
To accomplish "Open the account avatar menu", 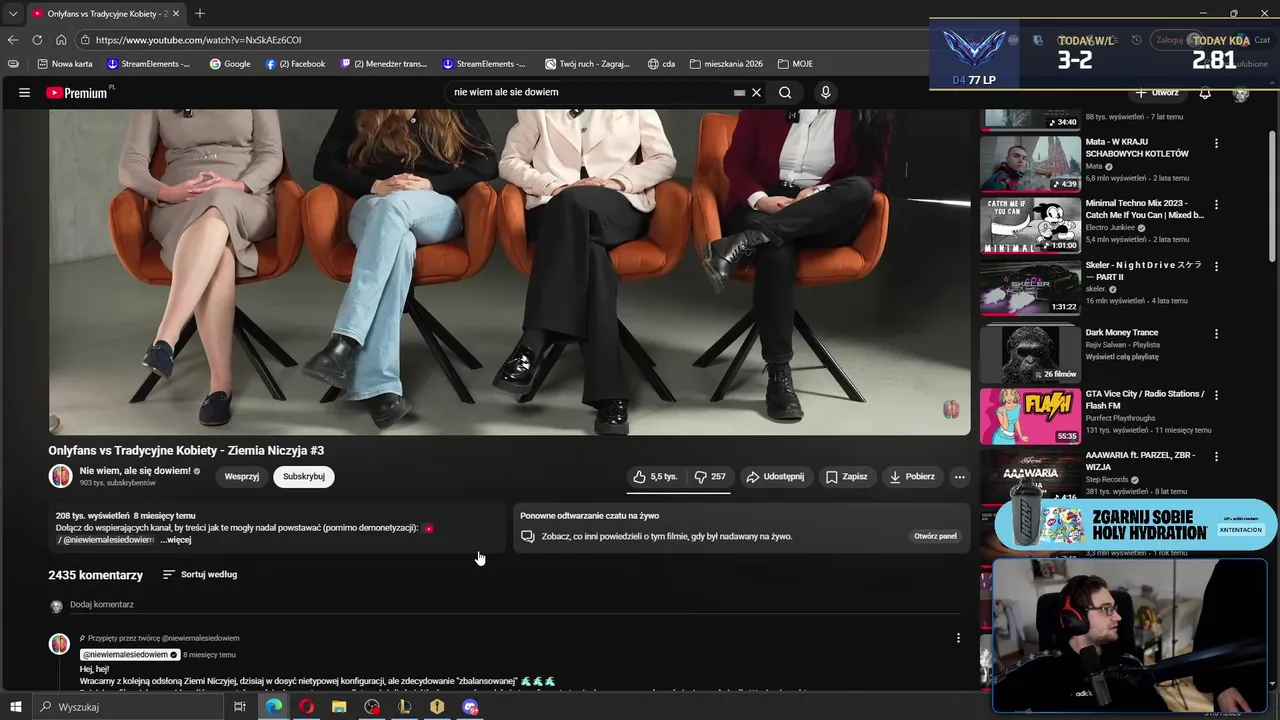I will (x=1241, y=94).
